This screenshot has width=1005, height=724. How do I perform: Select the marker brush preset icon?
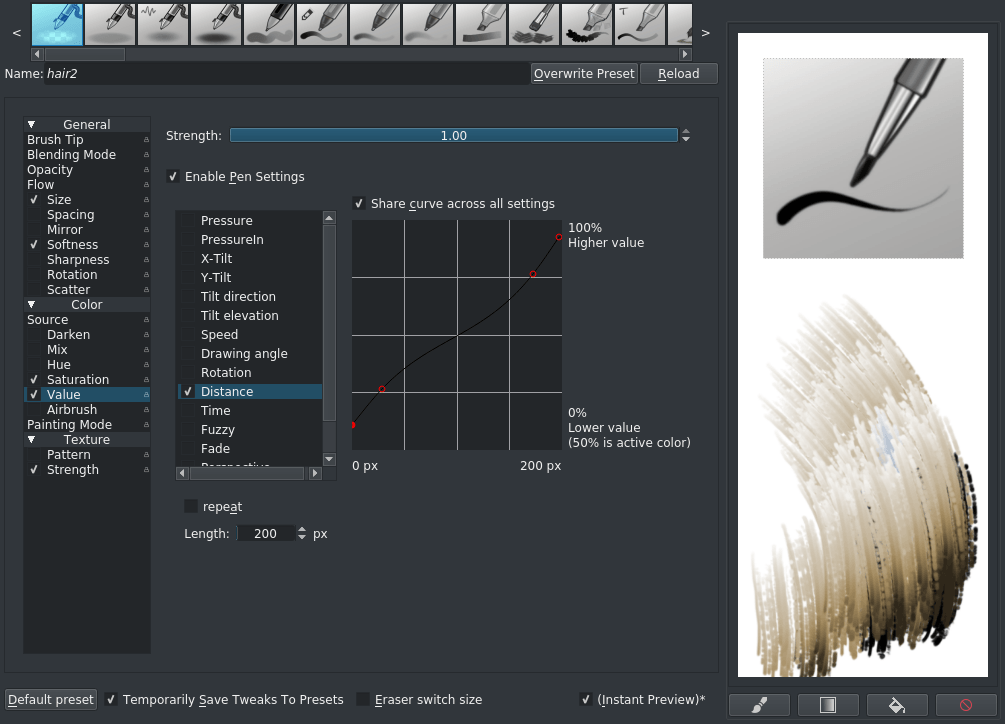(481, 23)
